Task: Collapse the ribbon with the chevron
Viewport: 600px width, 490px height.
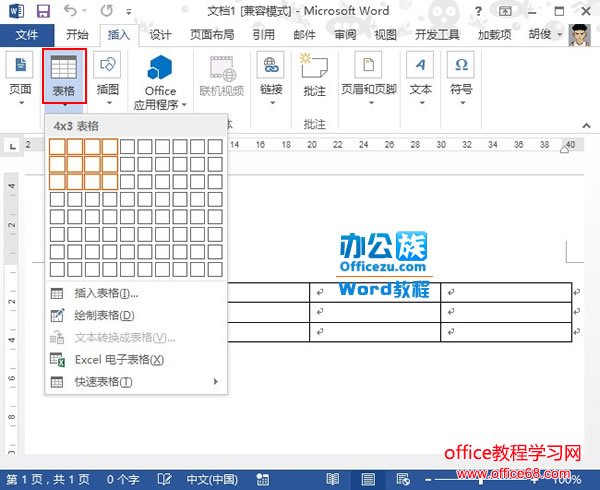Action: (x=586, y=125)
